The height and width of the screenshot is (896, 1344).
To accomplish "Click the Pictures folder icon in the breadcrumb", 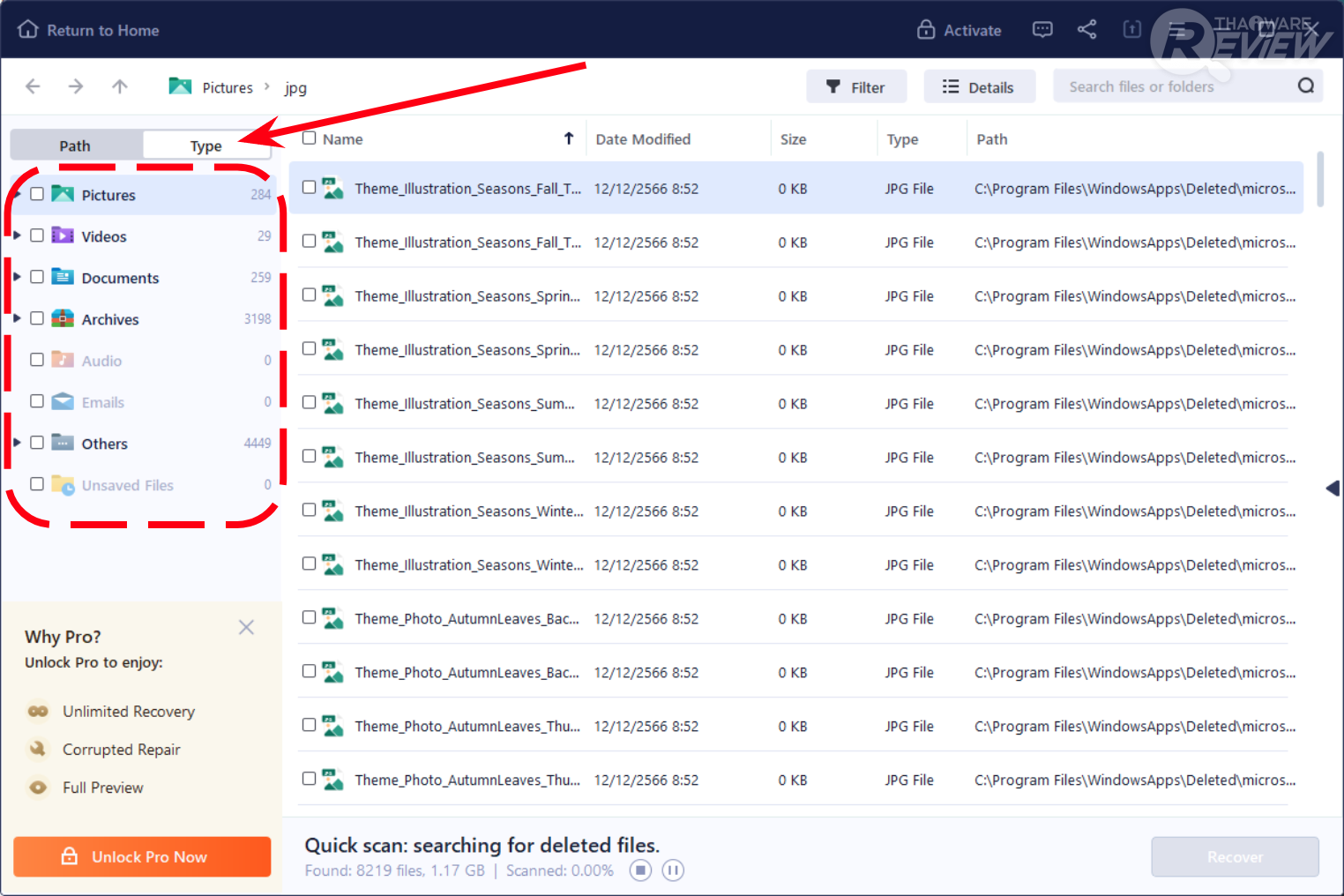I will pyautogui.click(x=180, y=86).
